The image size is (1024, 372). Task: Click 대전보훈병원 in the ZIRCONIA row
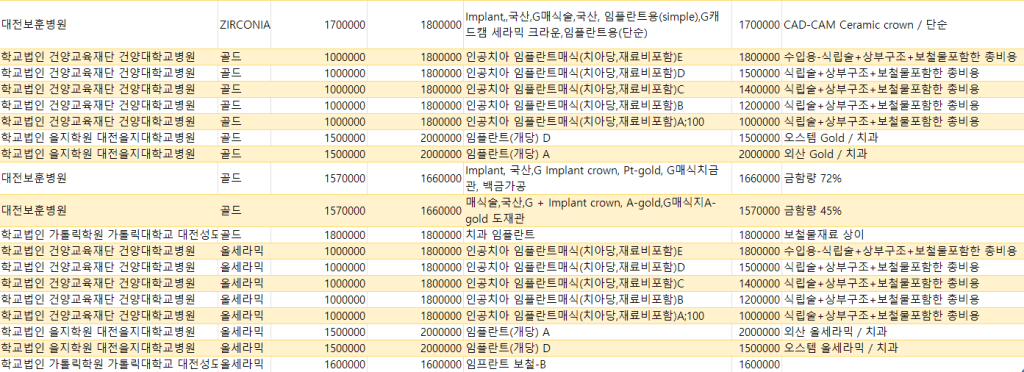[109, 25]
